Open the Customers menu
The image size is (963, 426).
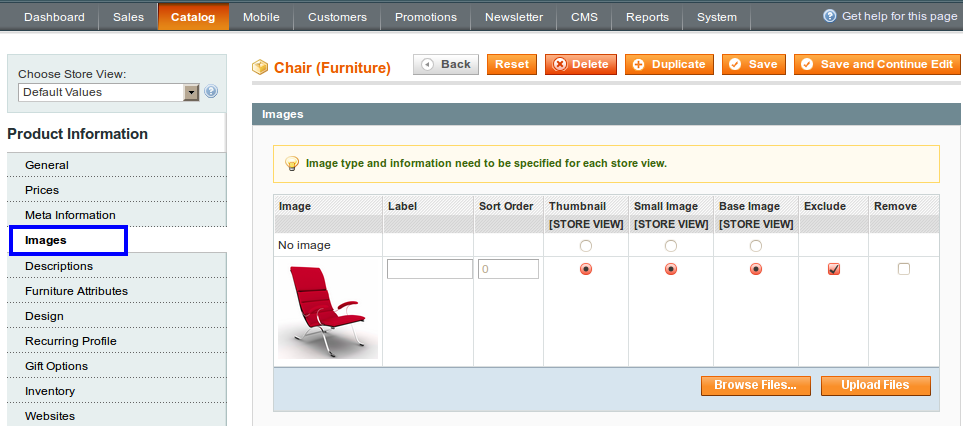(337, 17)
